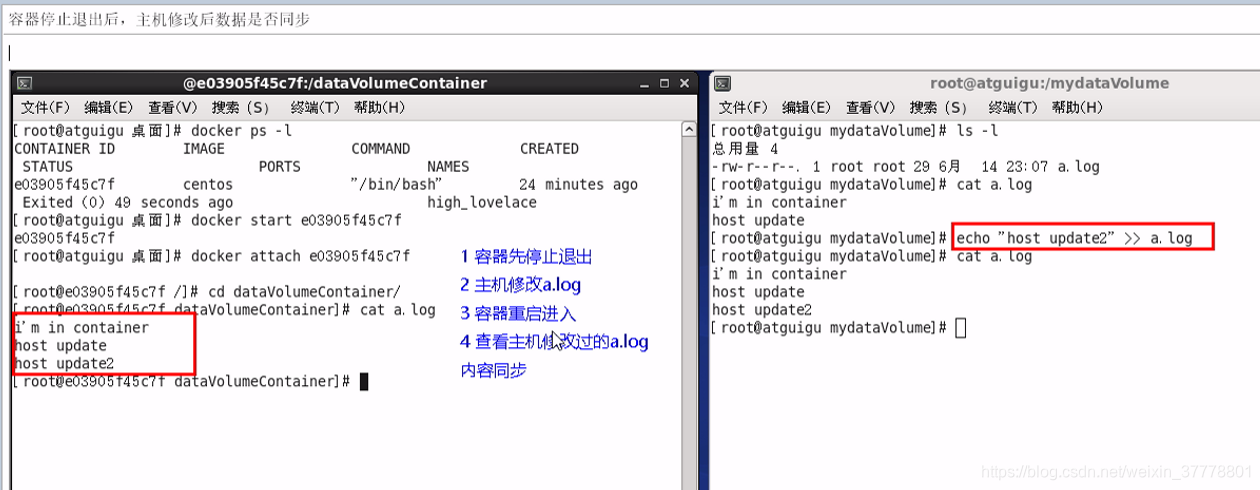Screen dimensions: 1260x490
Task: Click the '24 minutes ago' created value
Action: 578,185
